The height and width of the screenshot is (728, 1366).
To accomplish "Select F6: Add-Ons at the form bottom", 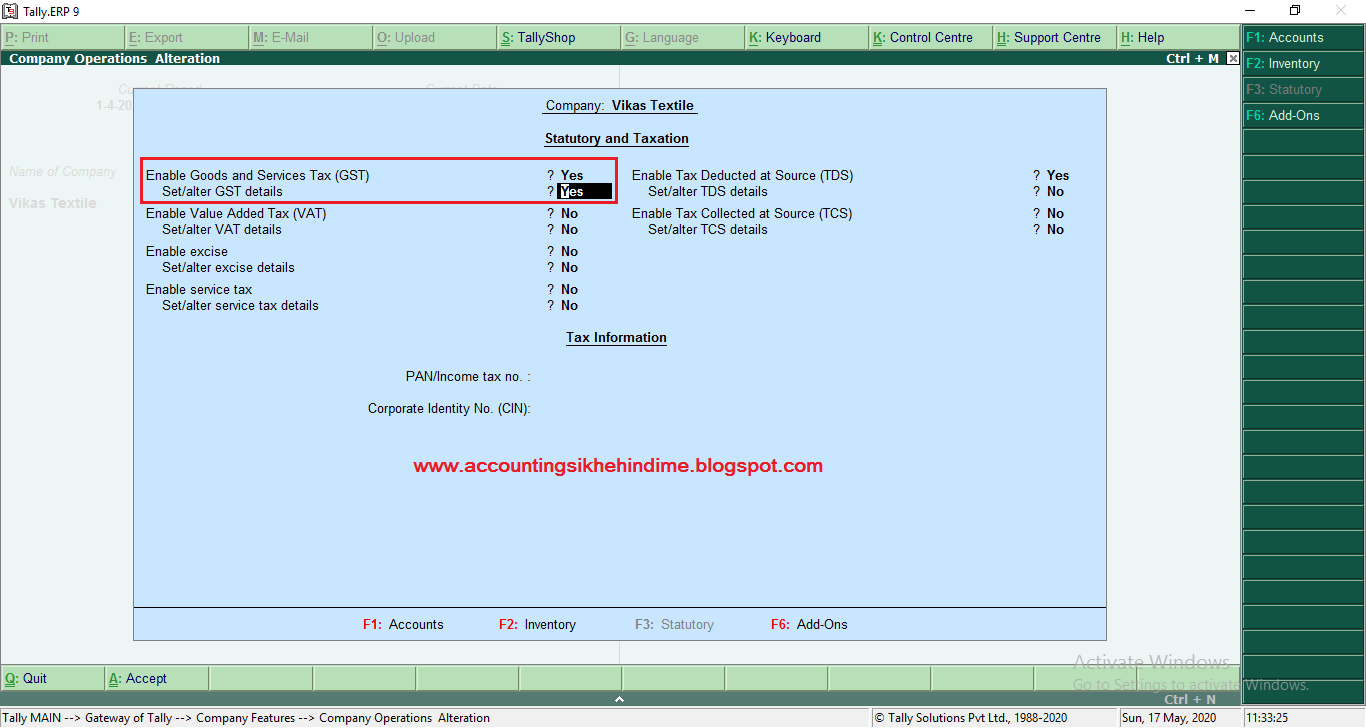I will coord(809,624).
